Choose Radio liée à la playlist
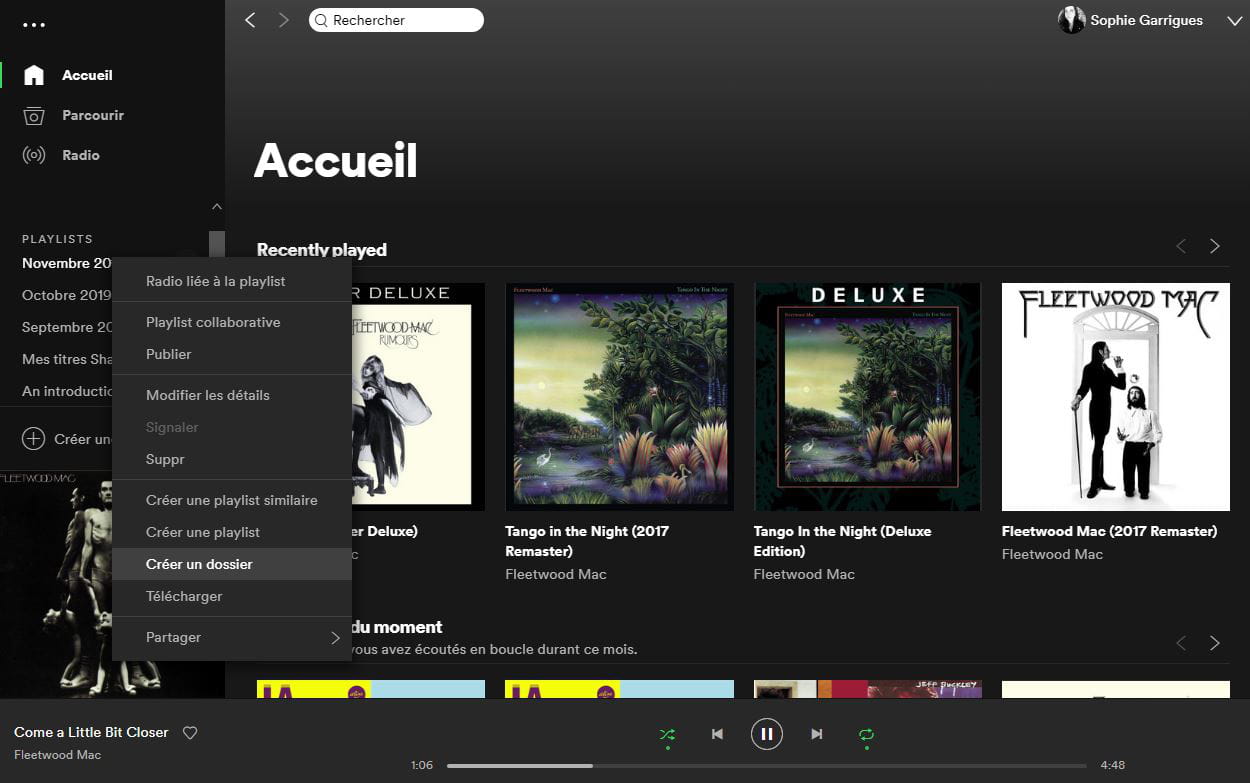The image size is (1250, 783). click(232, 281)
